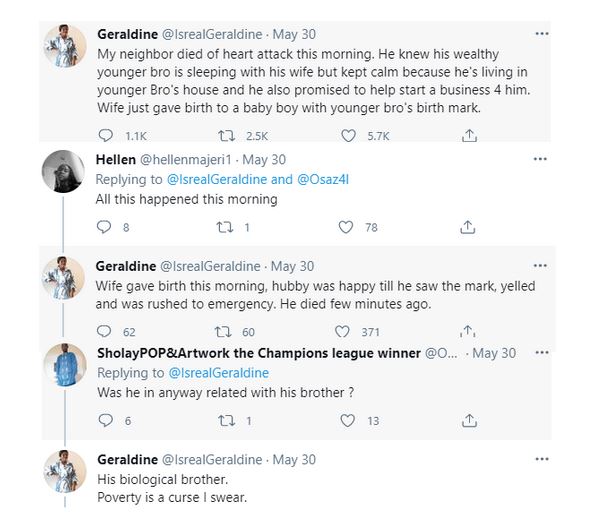
Task: Reply to Hellen's tweet
Action: pos(105,227)
